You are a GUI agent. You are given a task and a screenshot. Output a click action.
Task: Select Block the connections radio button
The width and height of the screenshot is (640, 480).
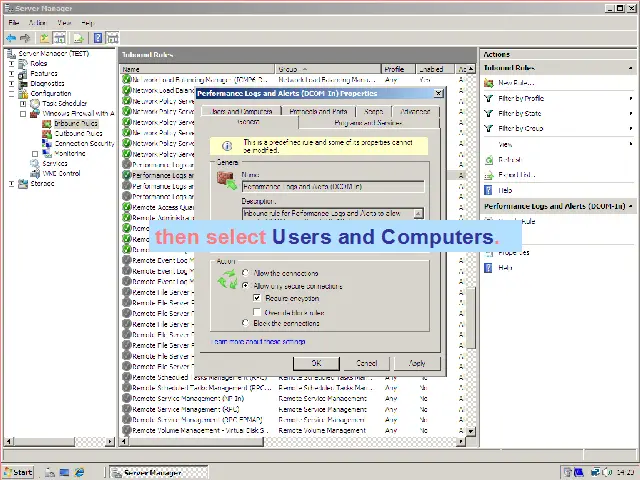pos(245,323)
